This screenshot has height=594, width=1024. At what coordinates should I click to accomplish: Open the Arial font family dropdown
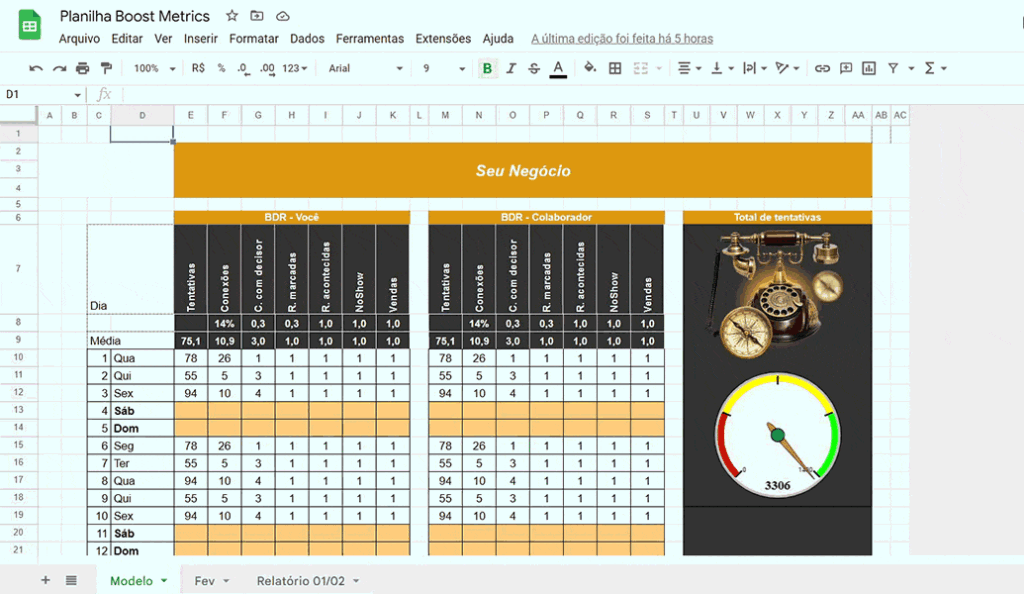point(365,68)
